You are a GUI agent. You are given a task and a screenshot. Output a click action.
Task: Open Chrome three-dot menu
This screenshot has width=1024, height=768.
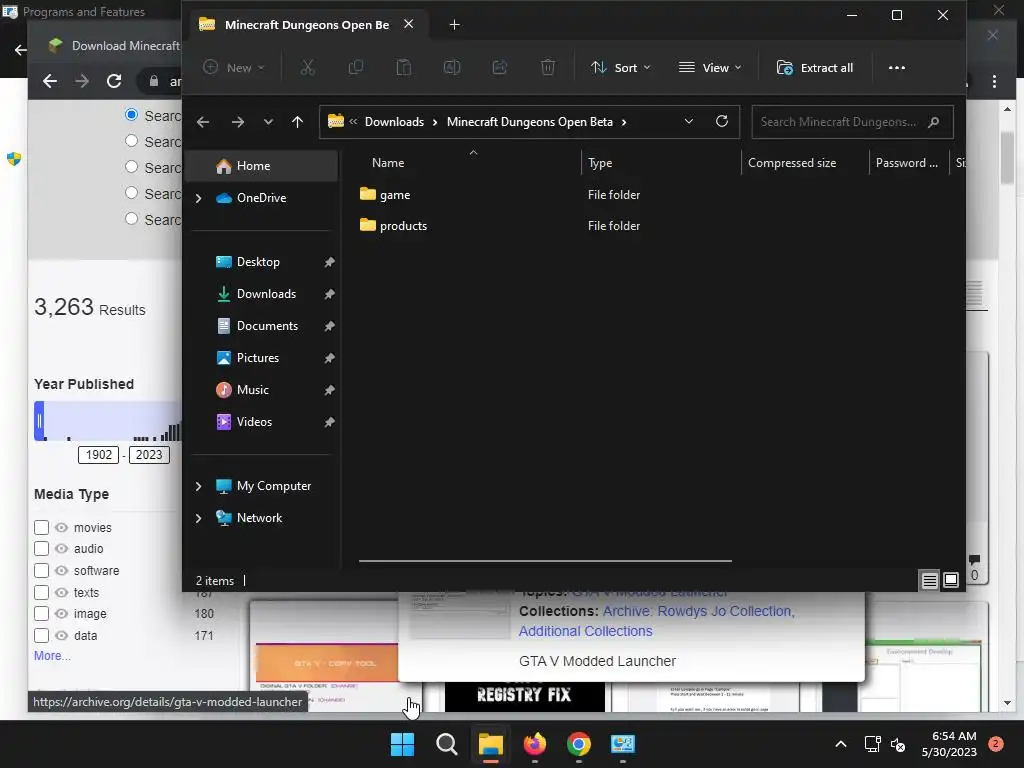click(994, 81)
